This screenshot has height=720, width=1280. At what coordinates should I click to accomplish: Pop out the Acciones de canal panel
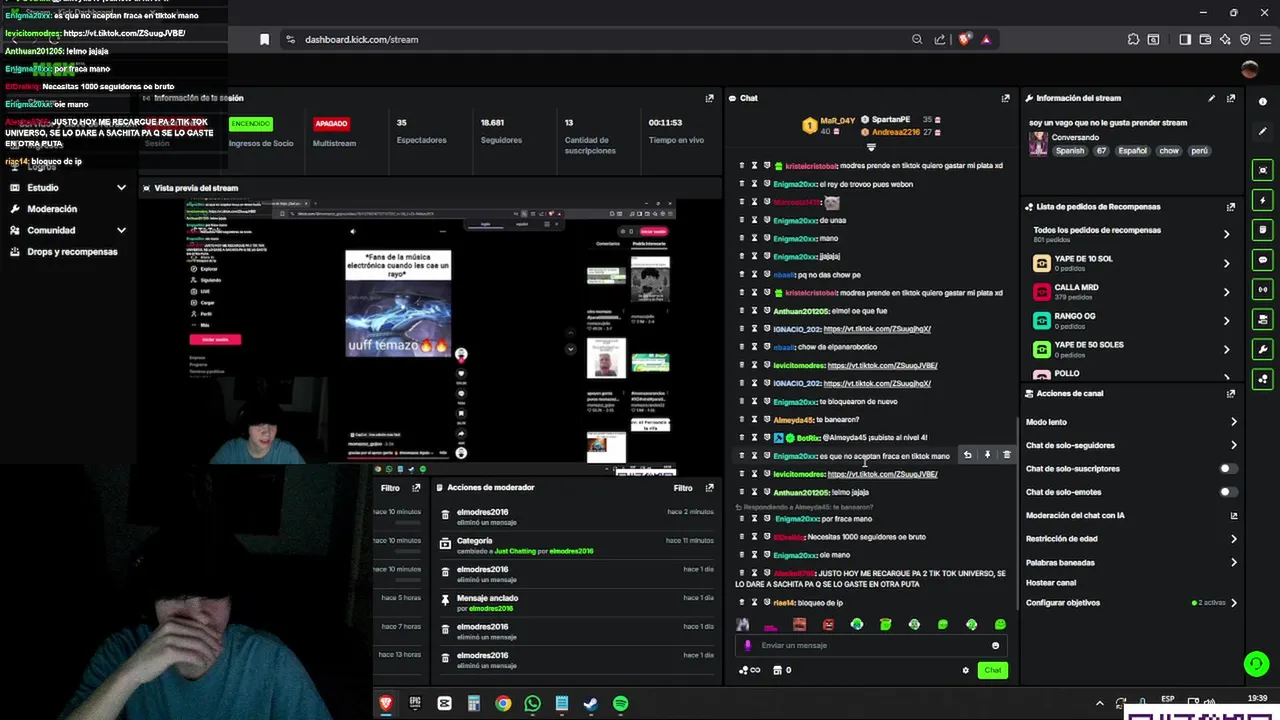click(x=1231, y=393)
